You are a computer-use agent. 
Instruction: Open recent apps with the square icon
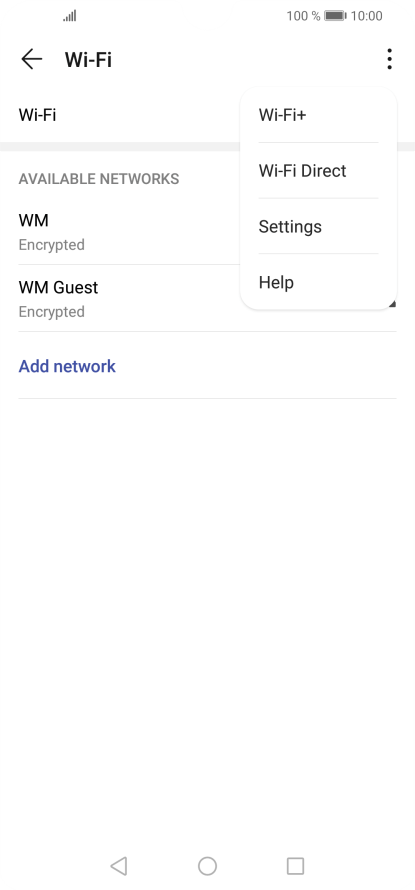pyautogui.click(x=295, y=866)
